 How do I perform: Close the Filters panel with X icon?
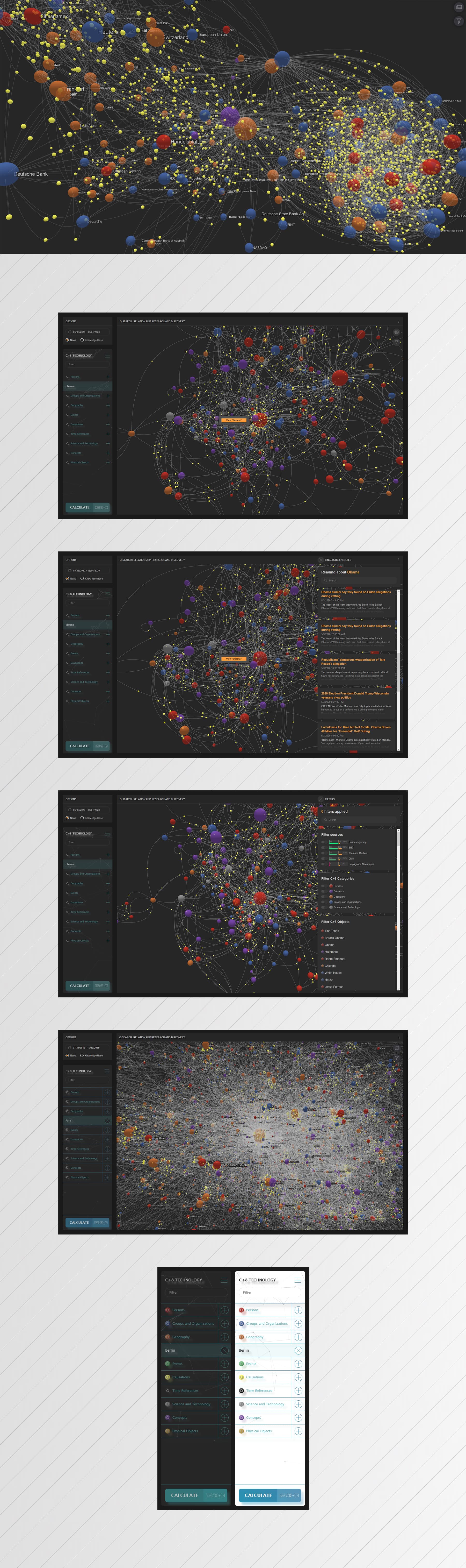click(x=321, y=799)
